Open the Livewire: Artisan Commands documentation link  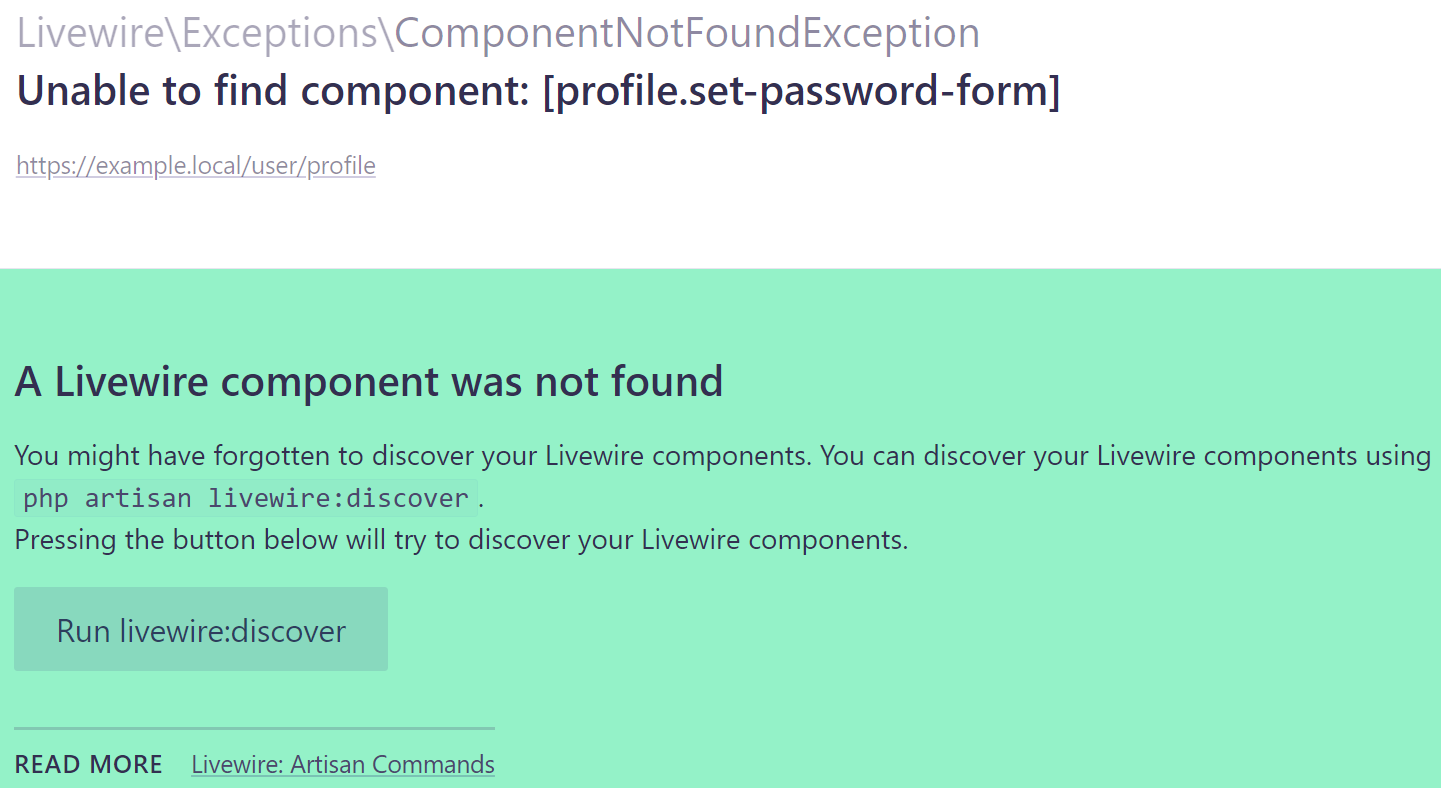point(342,763)
